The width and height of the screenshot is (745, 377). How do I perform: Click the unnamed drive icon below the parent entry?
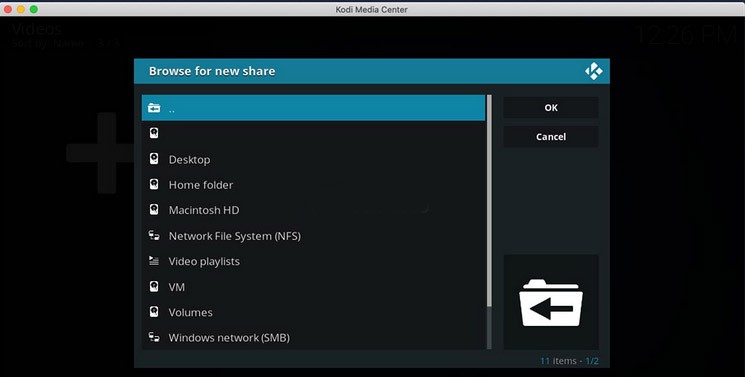pyautogui.click(x=154, y=133)
